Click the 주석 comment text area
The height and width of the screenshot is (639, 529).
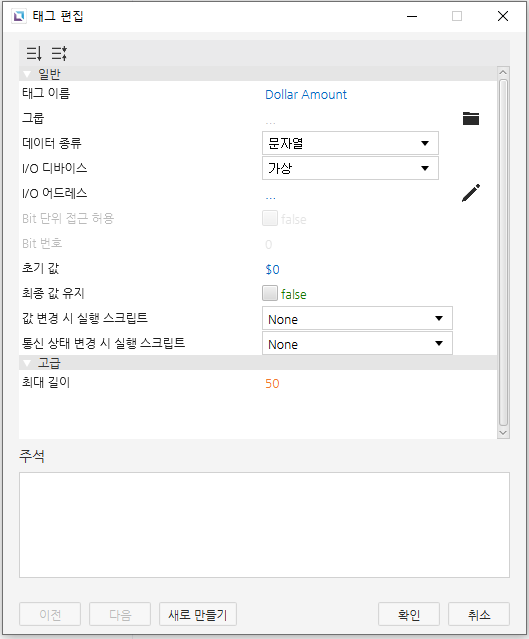click(264, 525)
